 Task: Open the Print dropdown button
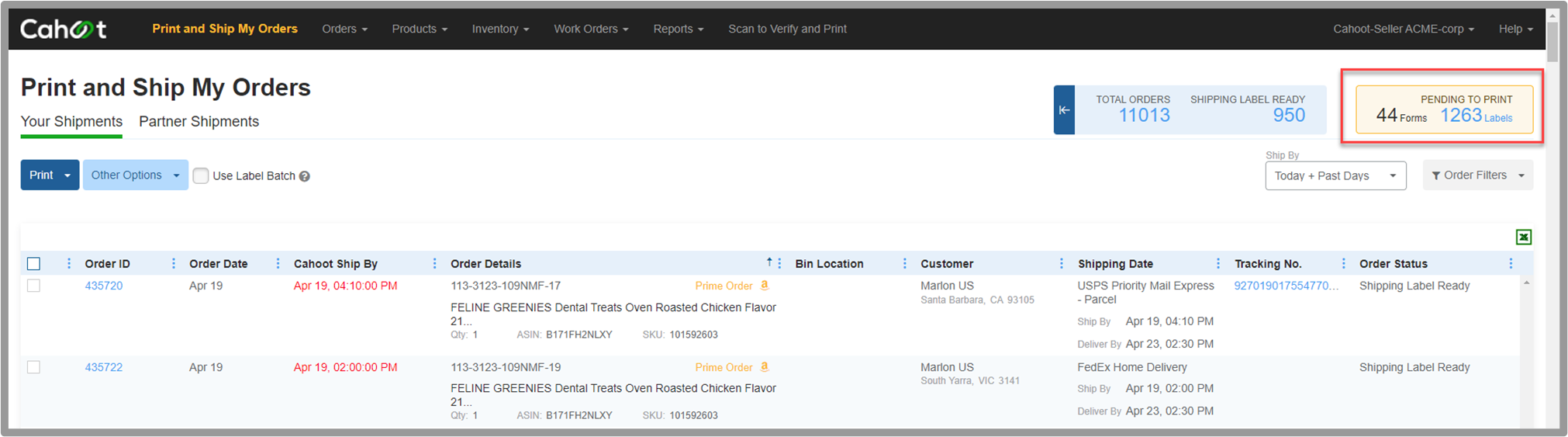click(50, 175)
